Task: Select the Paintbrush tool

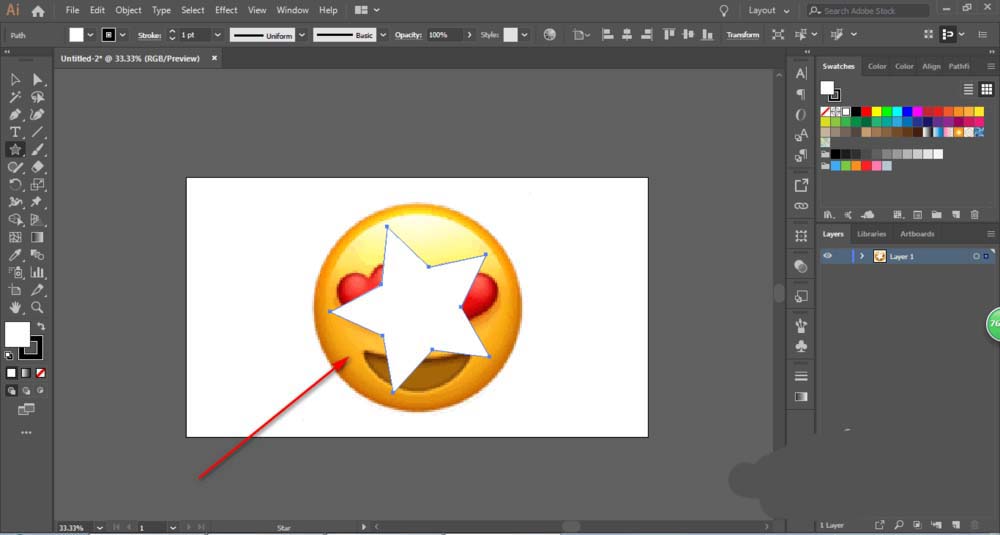Action: [x=38, y=149]
